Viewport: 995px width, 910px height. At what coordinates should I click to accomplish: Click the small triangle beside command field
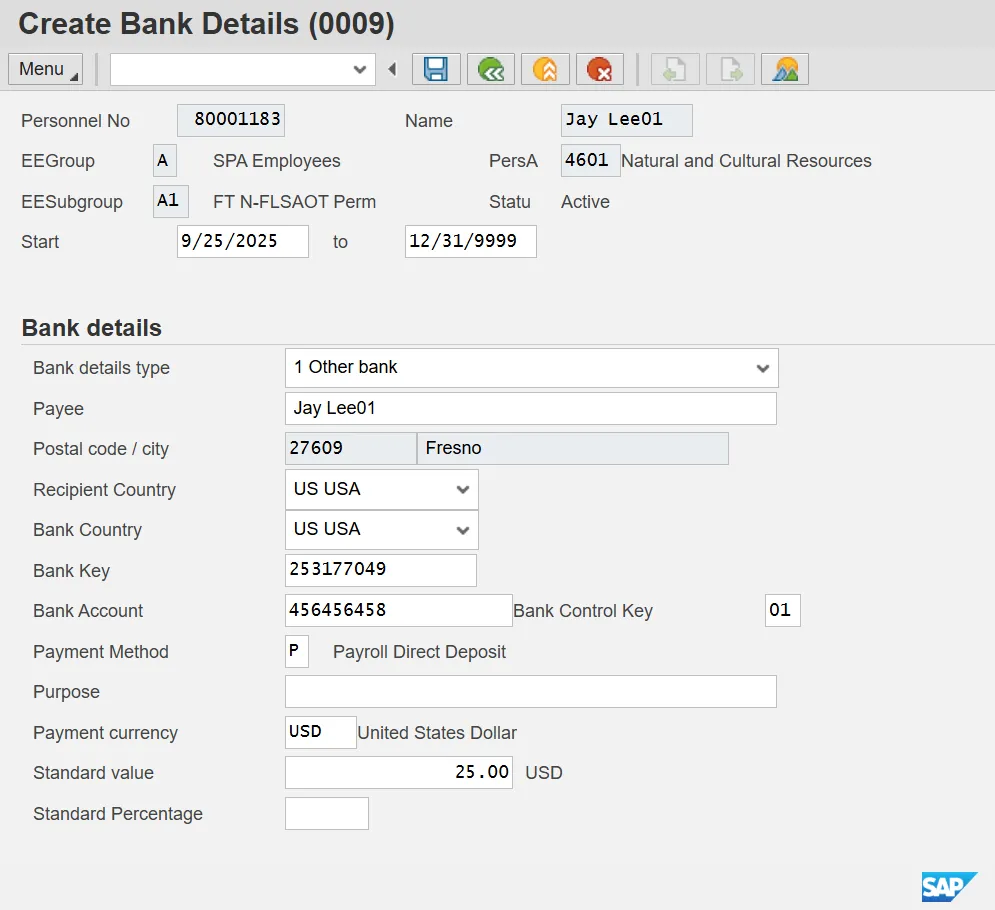(393, 69)
